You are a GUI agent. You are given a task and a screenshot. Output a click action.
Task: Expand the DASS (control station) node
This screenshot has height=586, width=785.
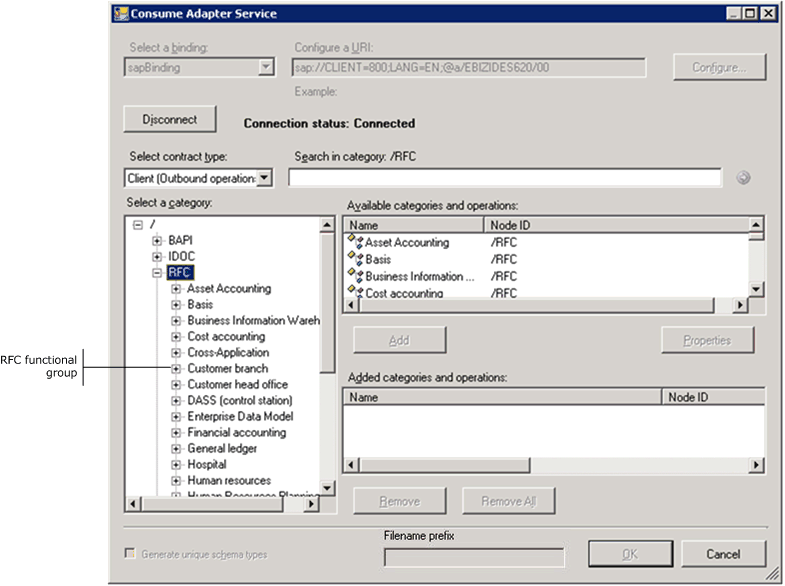pos(176,401)
